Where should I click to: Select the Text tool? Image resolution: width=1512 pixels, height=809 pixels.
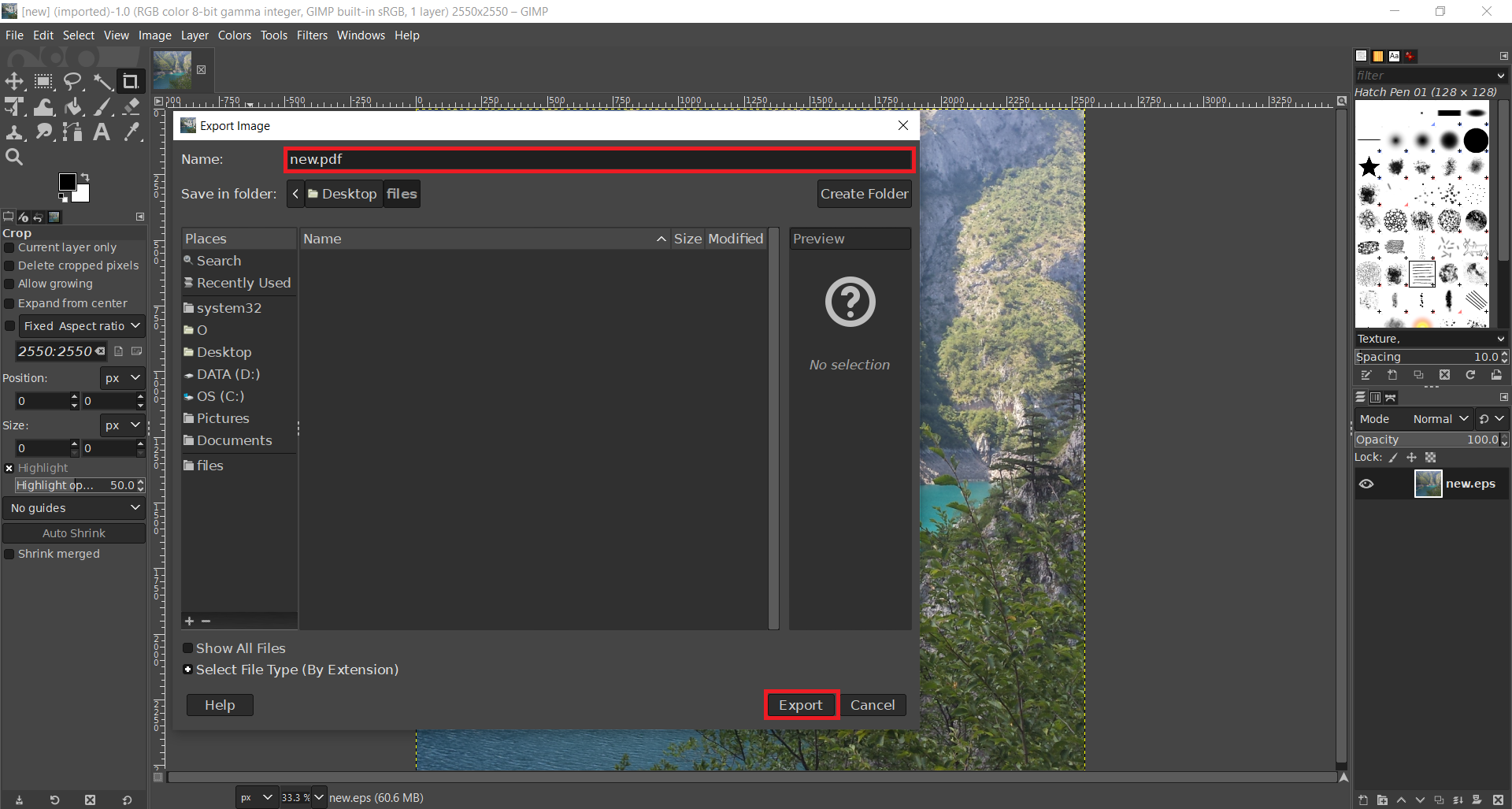tap(102, 132)
